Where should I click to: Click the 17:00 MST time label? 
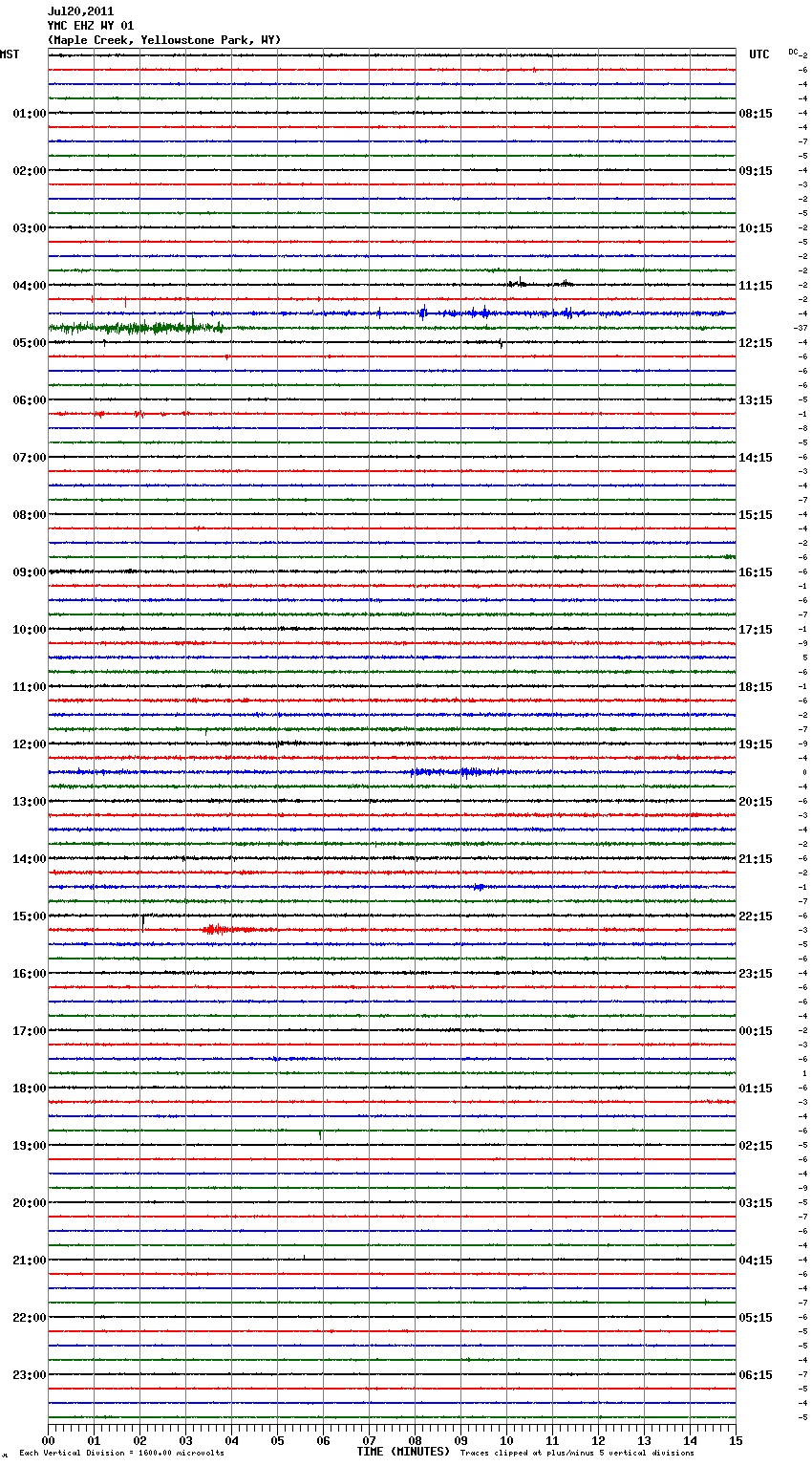coord(30,1031)
